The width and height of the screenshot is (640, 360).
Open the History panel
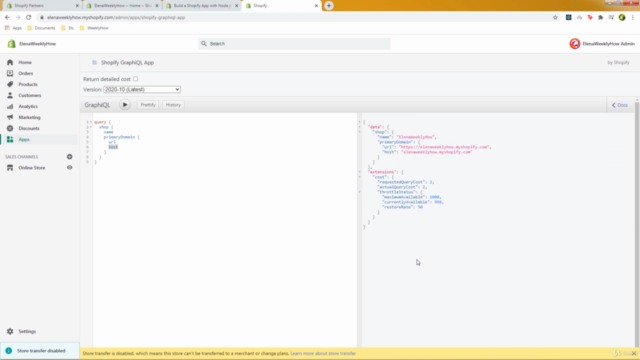[x=173, y=105]
